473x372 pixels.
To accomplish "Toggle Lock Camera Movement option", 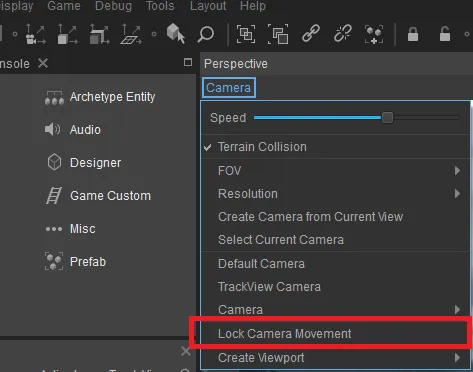I will 336,333.
